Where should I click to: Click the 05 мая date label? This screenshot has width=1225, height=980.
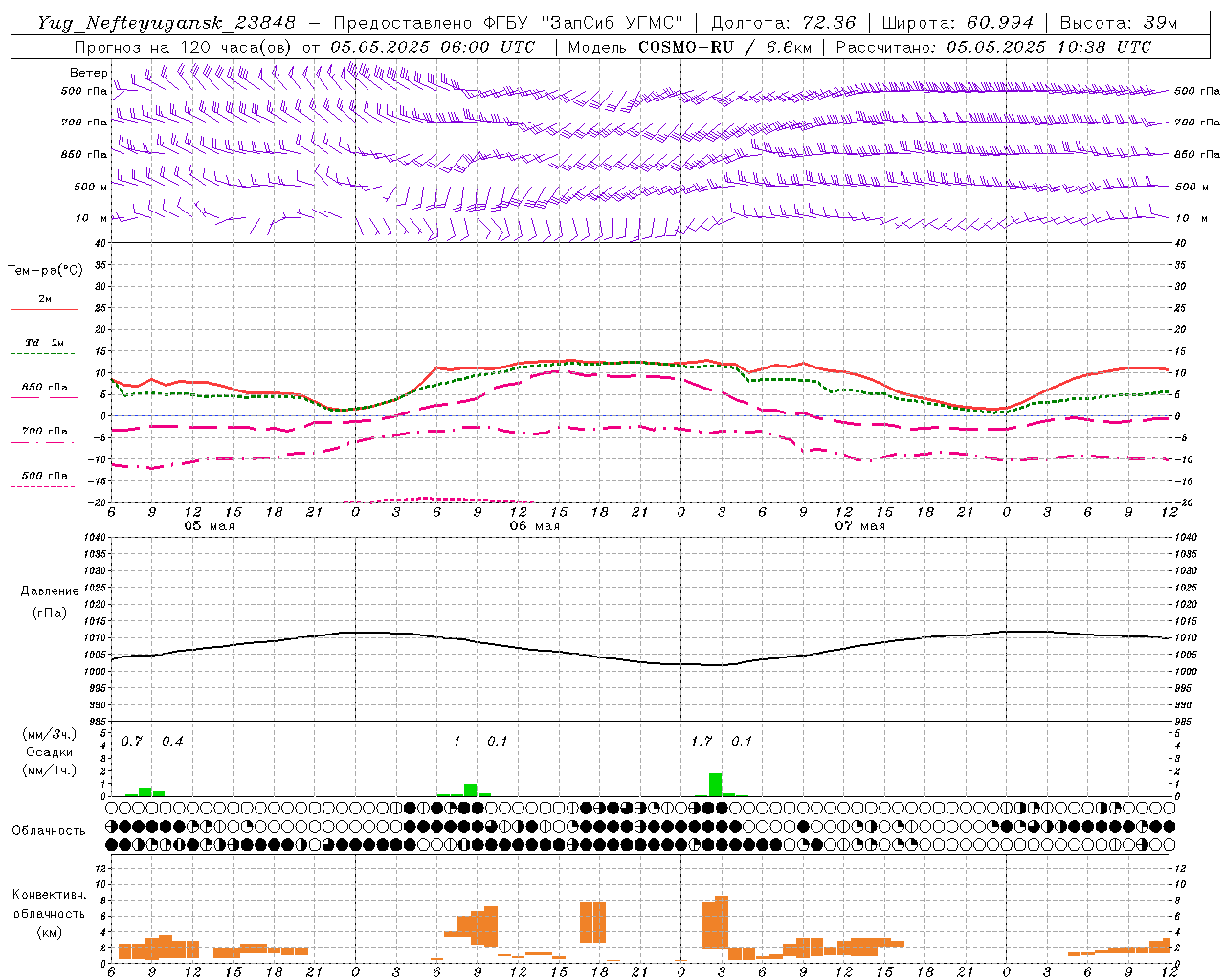(209, 525)
